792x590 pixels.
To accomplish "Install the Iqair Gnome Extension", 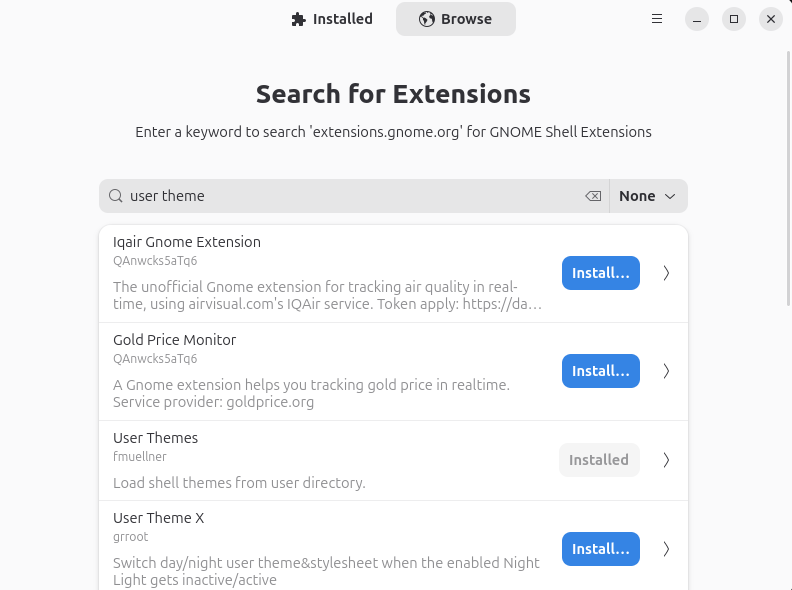I will coord(600,273).
